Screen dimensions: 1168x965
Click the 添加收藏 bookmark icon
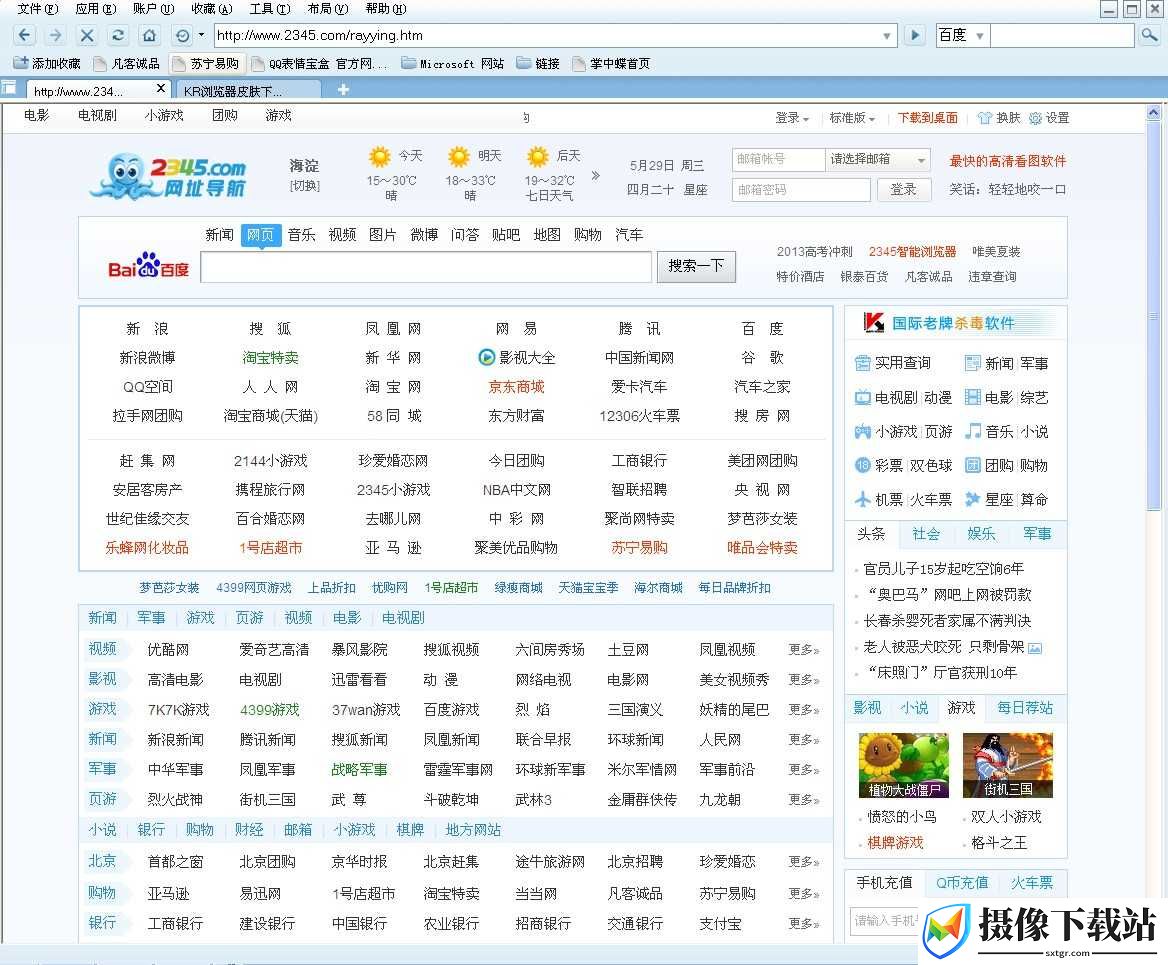tap(21, 63)
